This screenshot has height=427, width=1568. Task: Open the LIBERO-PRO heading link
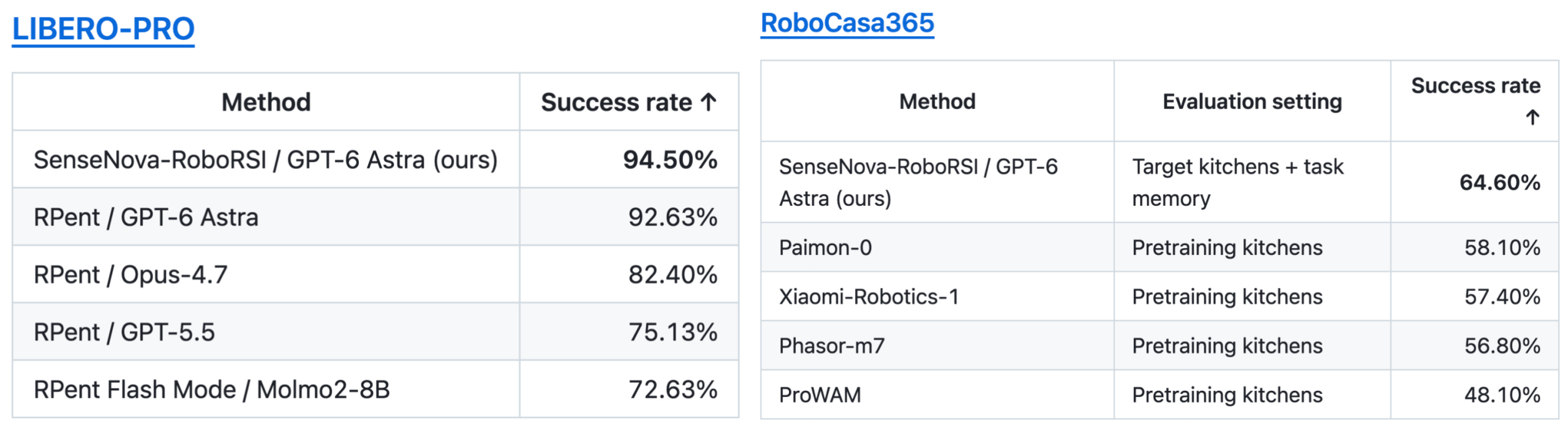coord(103,29)
